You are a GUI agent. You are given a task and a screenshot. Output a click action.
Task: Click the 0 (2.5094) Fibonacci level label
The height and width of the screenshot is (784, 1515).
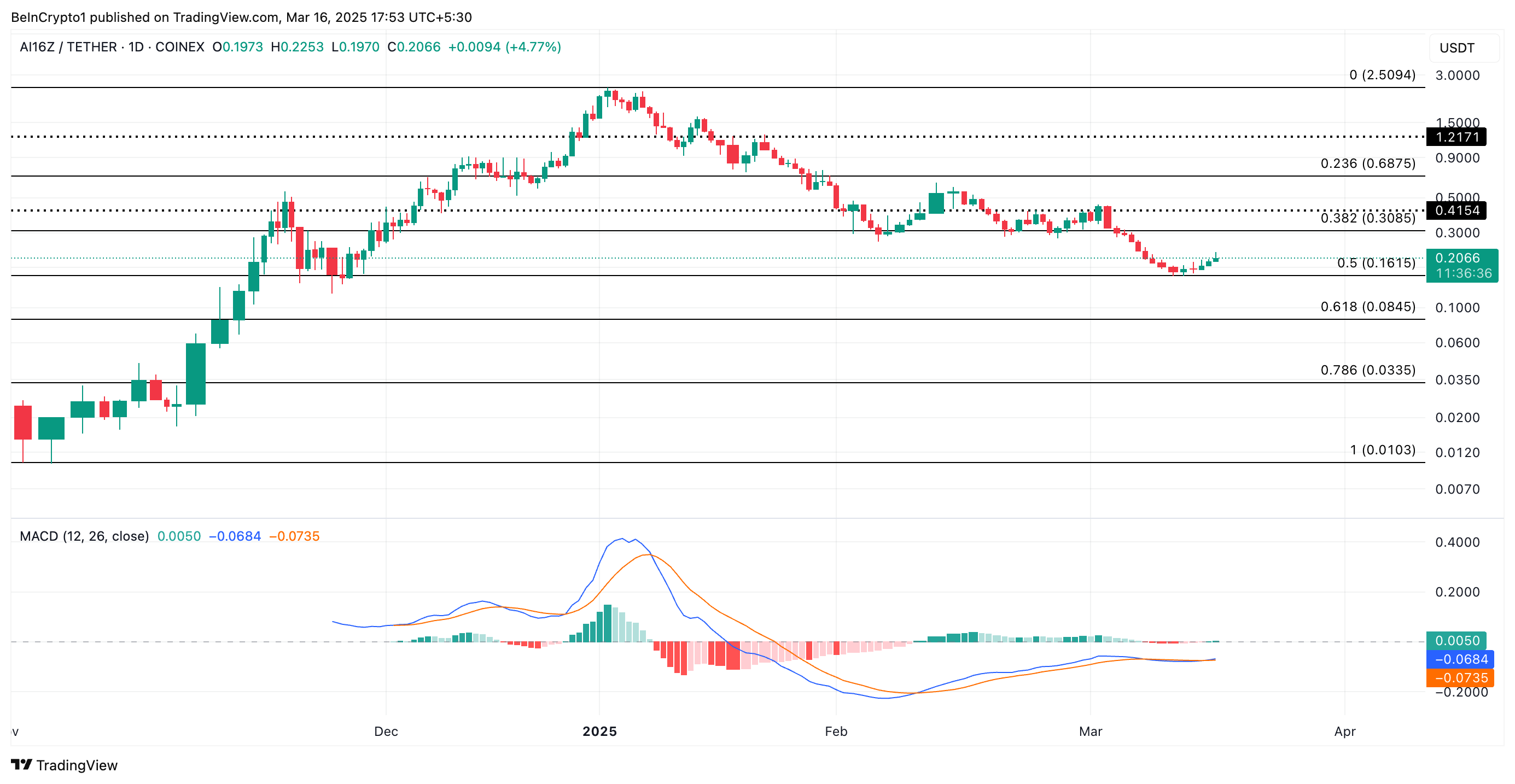tap(1382, 75)
